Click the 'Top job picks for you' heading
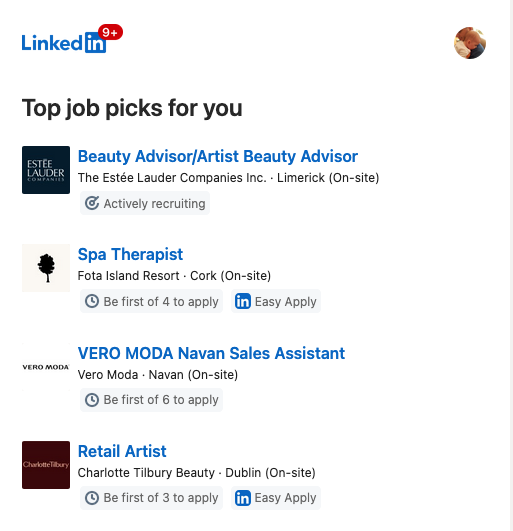Viewport: 513px width, 531px height. coord(132,108)
